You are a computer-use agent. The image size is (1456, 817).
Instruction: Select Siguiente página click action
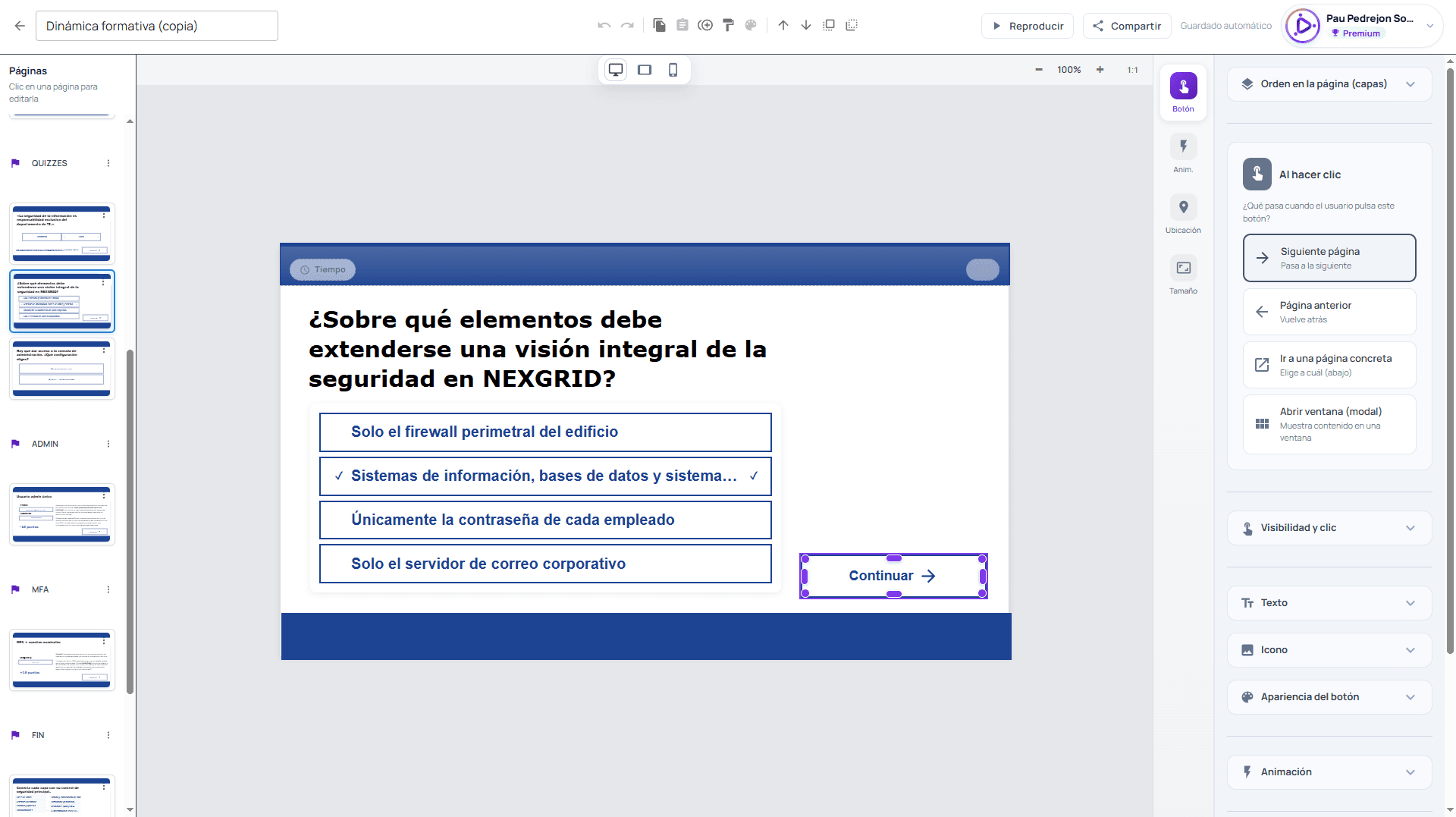1329,258
